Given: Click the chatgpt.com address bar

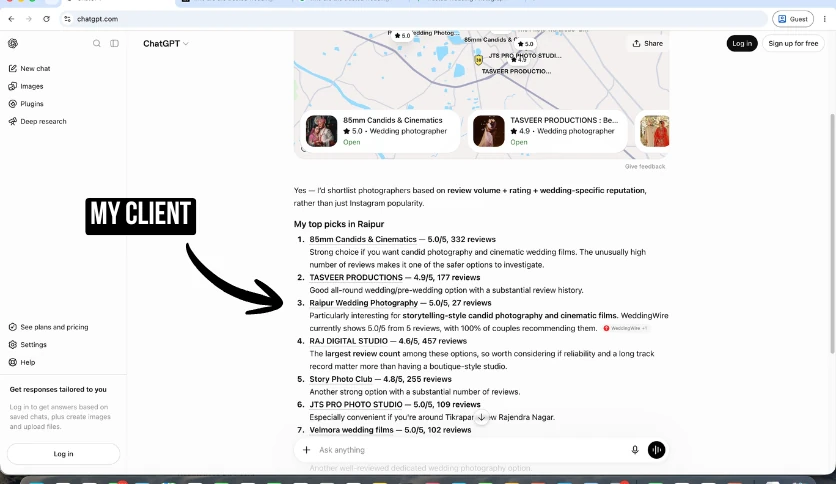Looking at the screenshot, I should pyautogui.click(x=413, y=19).
